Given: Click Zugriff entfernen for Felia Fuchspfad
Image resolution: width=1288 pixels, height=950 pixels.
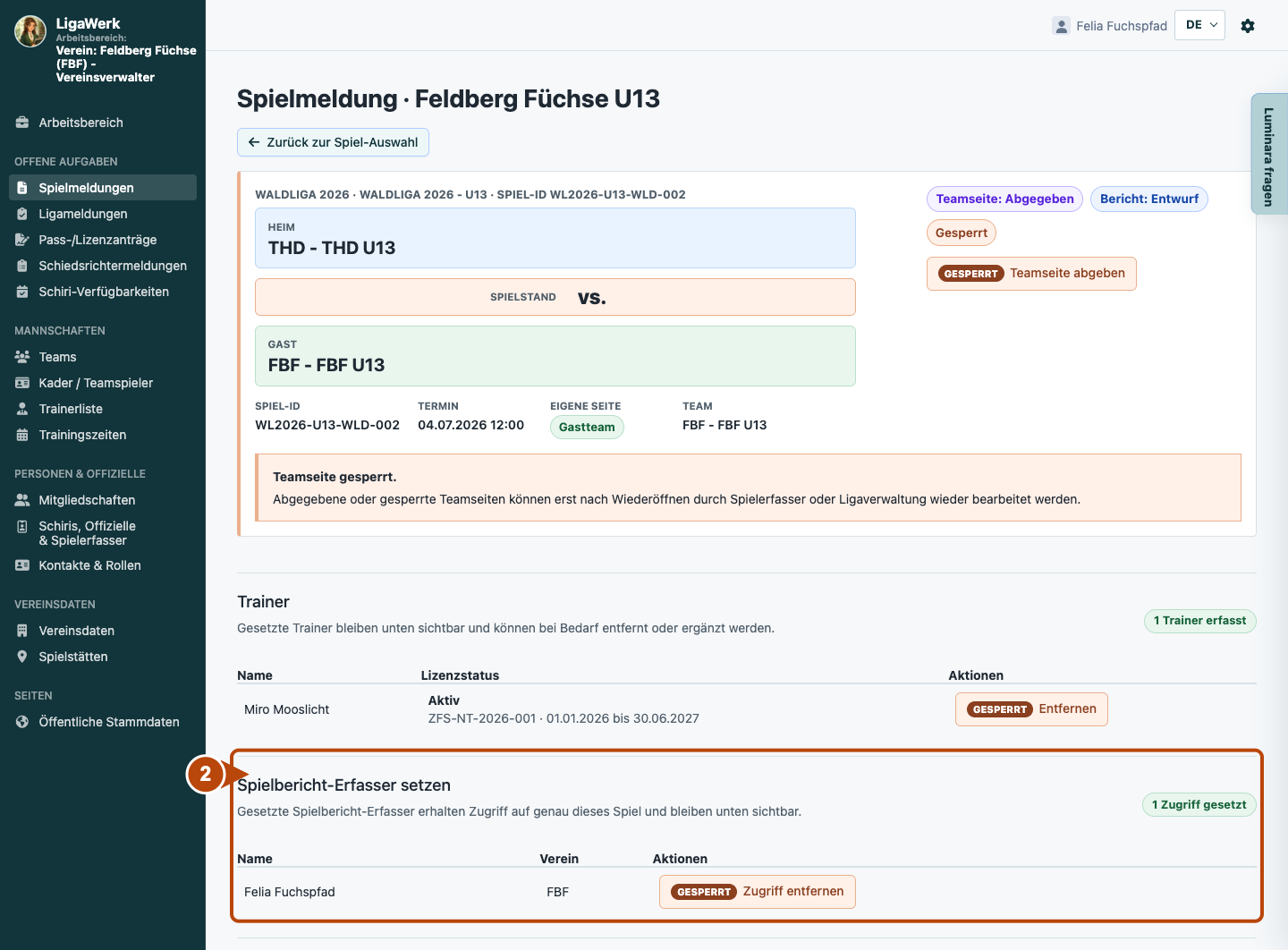Looking at the screenshot, I should point(757,892).
